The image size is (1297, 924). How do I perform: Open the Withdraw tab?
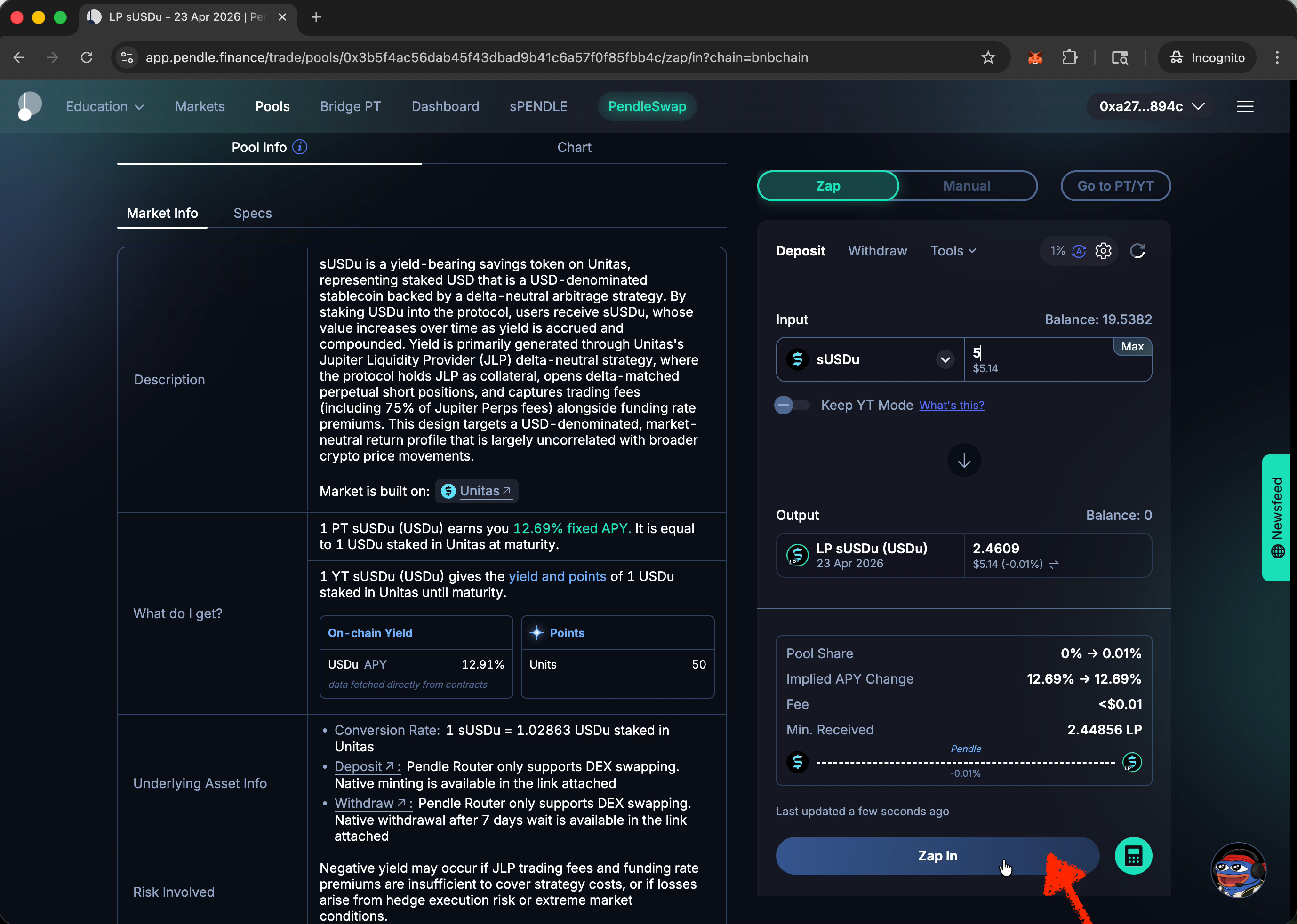point(877,251)
